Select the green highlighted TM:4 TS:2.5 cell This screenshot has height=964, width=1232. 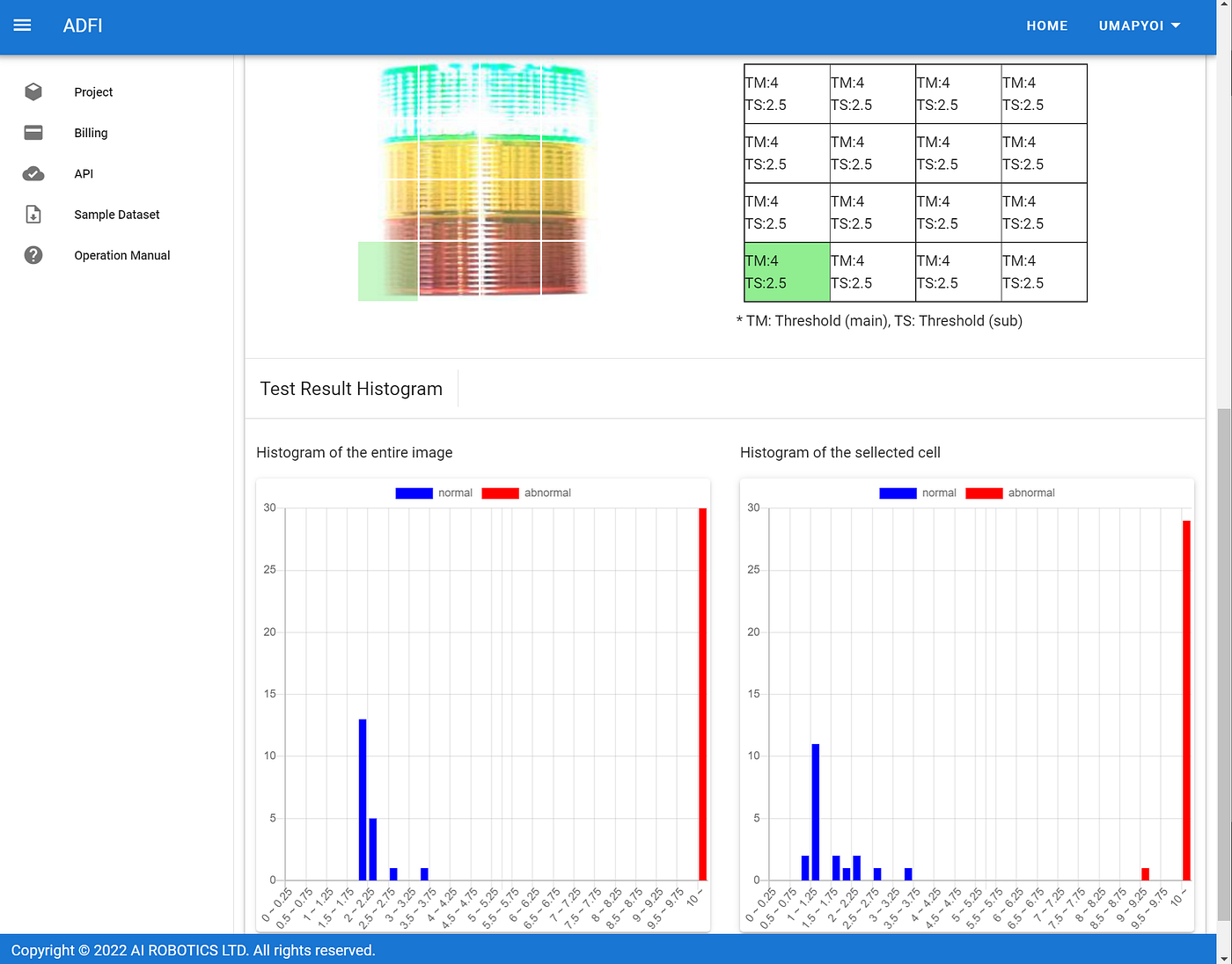(786, 272)
